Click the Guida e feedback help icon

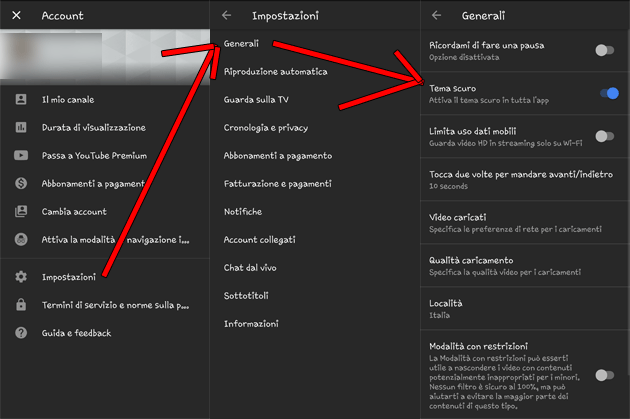pyautogui.click(x=20, y=333)
